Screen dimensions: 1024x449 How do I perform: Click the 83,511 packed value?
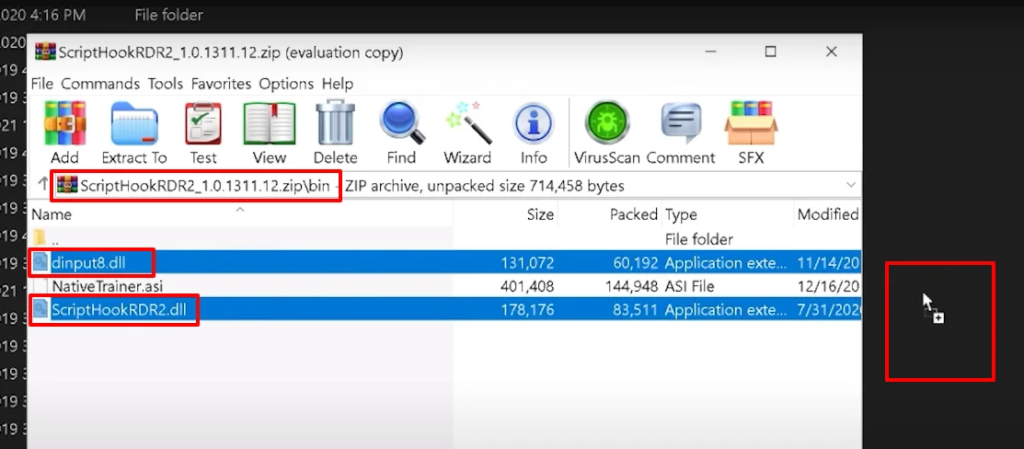[635, 309]
